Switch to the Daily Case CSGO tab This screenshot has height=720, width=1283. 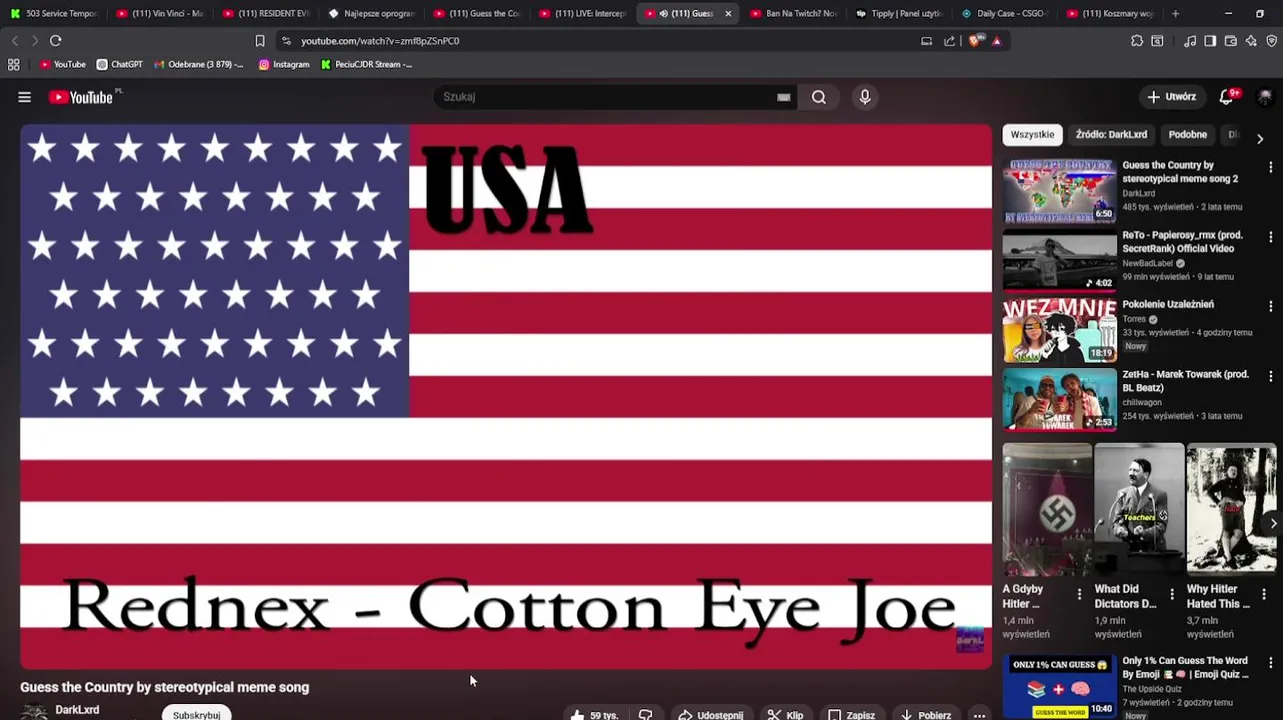(1005, 13)
